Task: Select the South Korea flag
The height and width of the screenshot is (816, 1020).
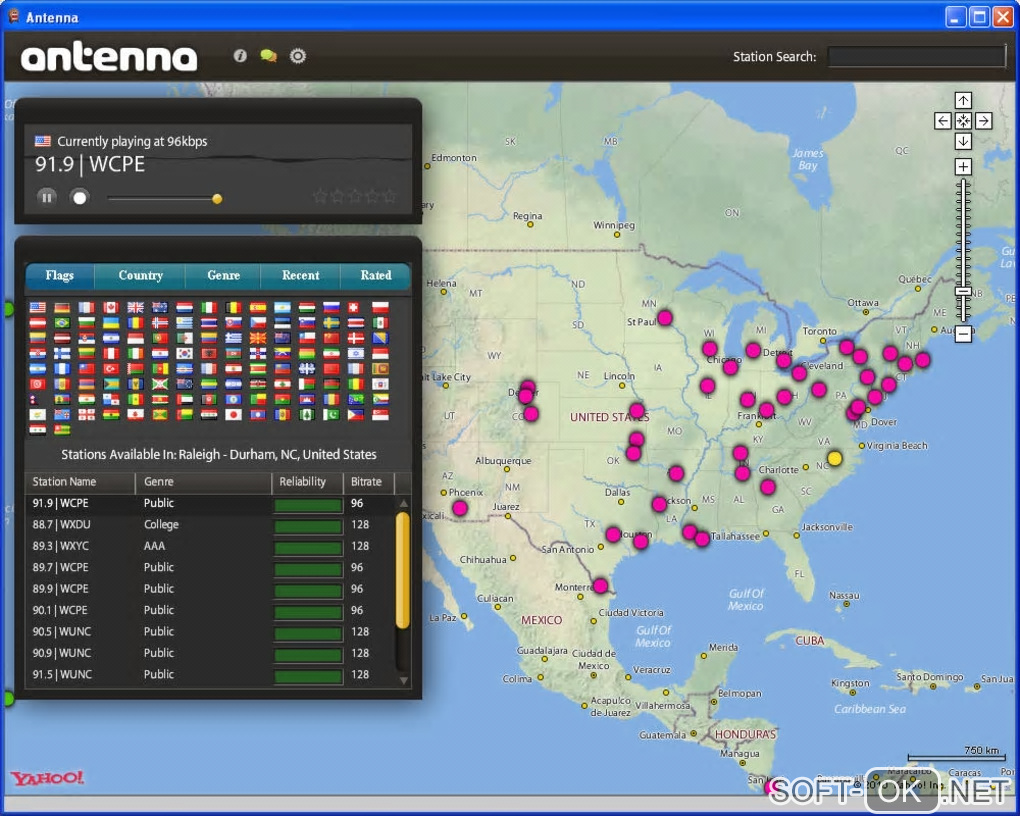Action: pos(185,353)
